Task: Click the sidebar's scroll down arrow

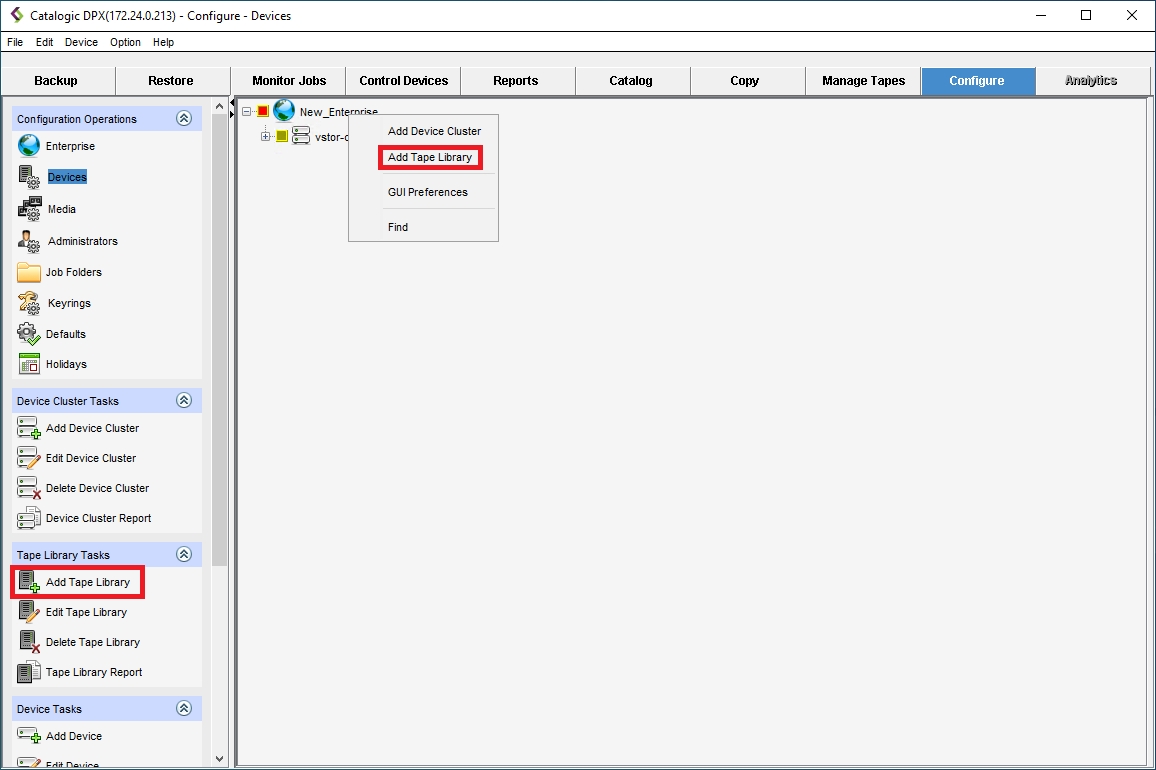Action: coord(220,759)
